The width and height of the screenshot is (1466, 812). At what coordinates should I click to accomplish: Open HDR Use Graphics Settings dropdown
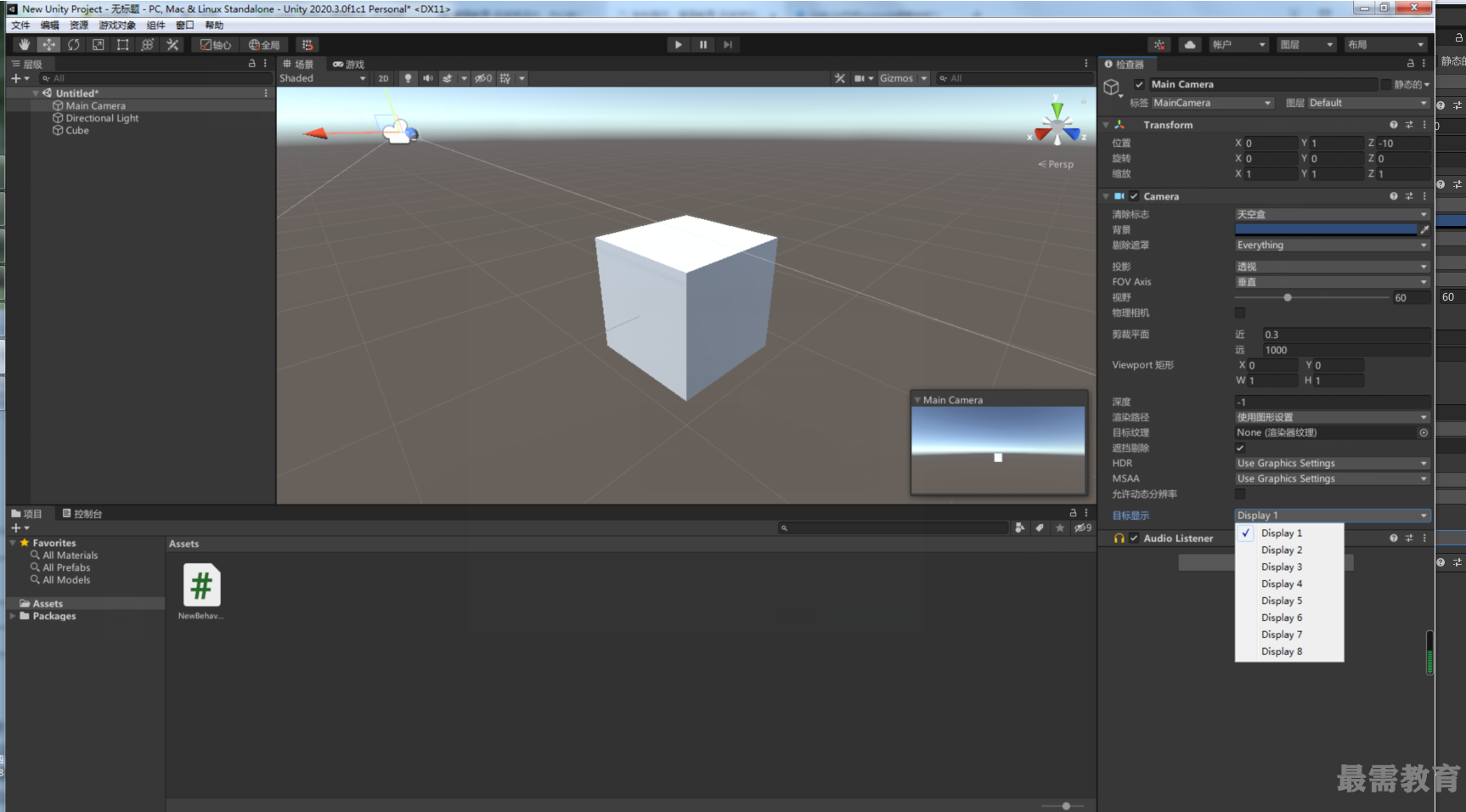tap(1333, 463)
